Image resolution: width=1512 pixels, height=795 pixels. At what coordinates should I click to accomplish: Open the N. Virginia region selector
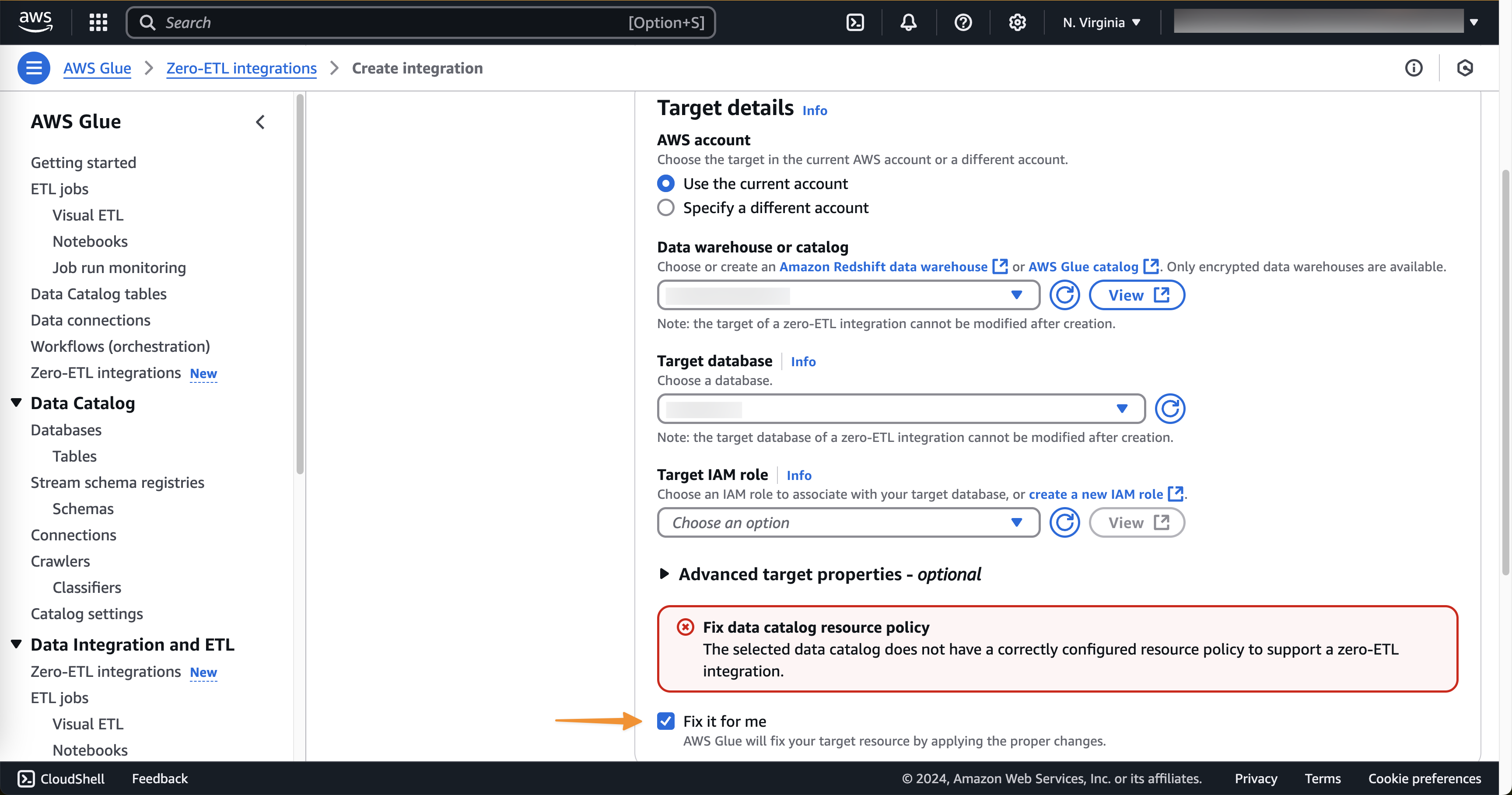(x=1101, y=22)
